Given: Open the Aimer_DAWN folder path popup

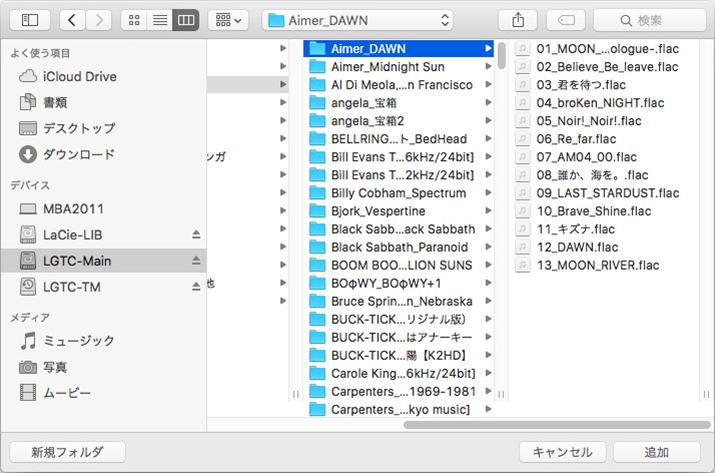Looking at the screenshot, I should click(x=358, y=20).
